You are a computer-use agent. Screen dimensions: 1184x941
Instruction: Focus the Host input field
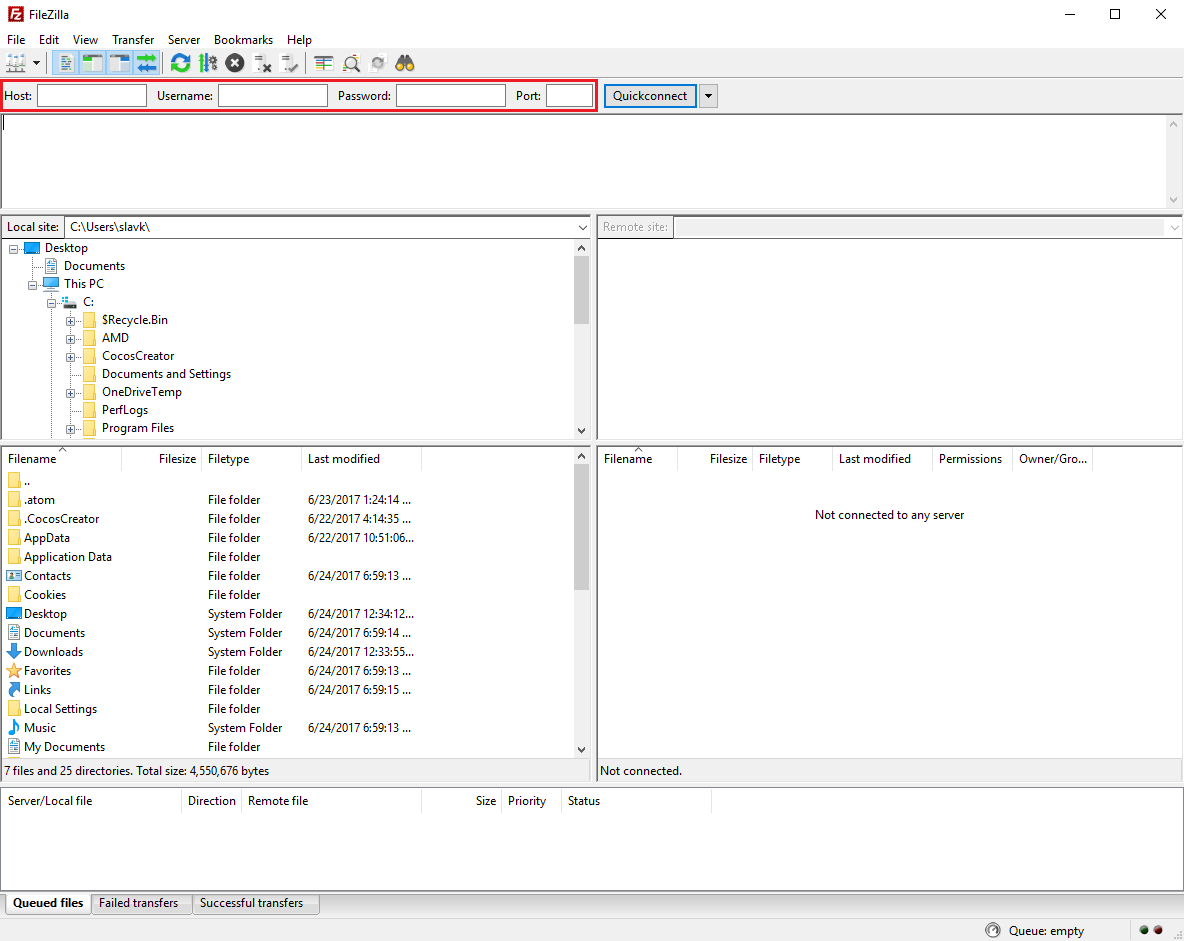(92, 96)
